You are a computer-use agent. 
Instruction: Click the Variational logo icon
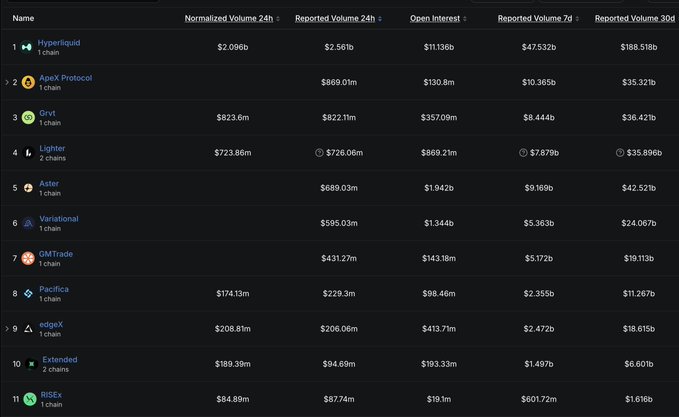pos(28,223)
